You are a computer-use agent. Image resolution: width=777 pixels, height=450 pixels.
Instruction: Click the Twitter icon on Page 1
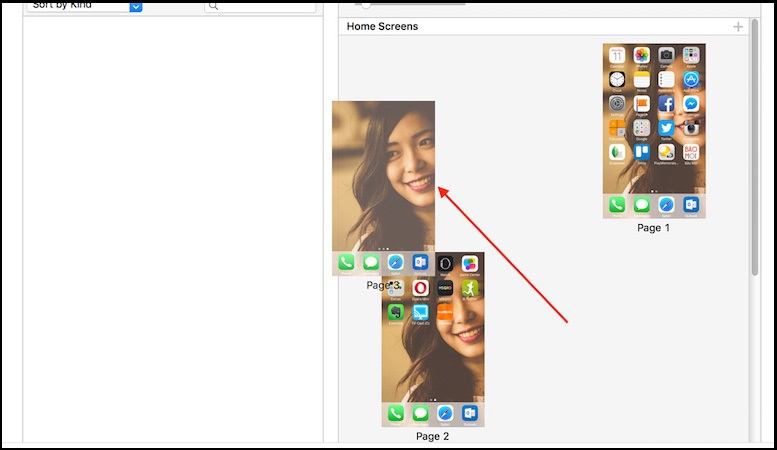pyautogui.click(x=666, y=128)
